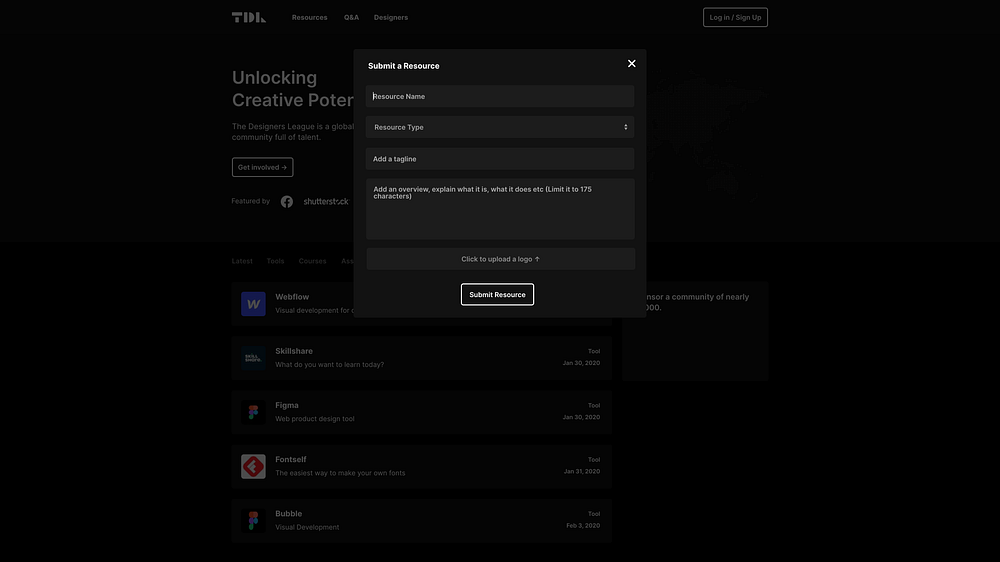The width and height of the screenshot is (1000, 562).
Task: Click the Skillshare logo icon
Action: click(253, 358)
